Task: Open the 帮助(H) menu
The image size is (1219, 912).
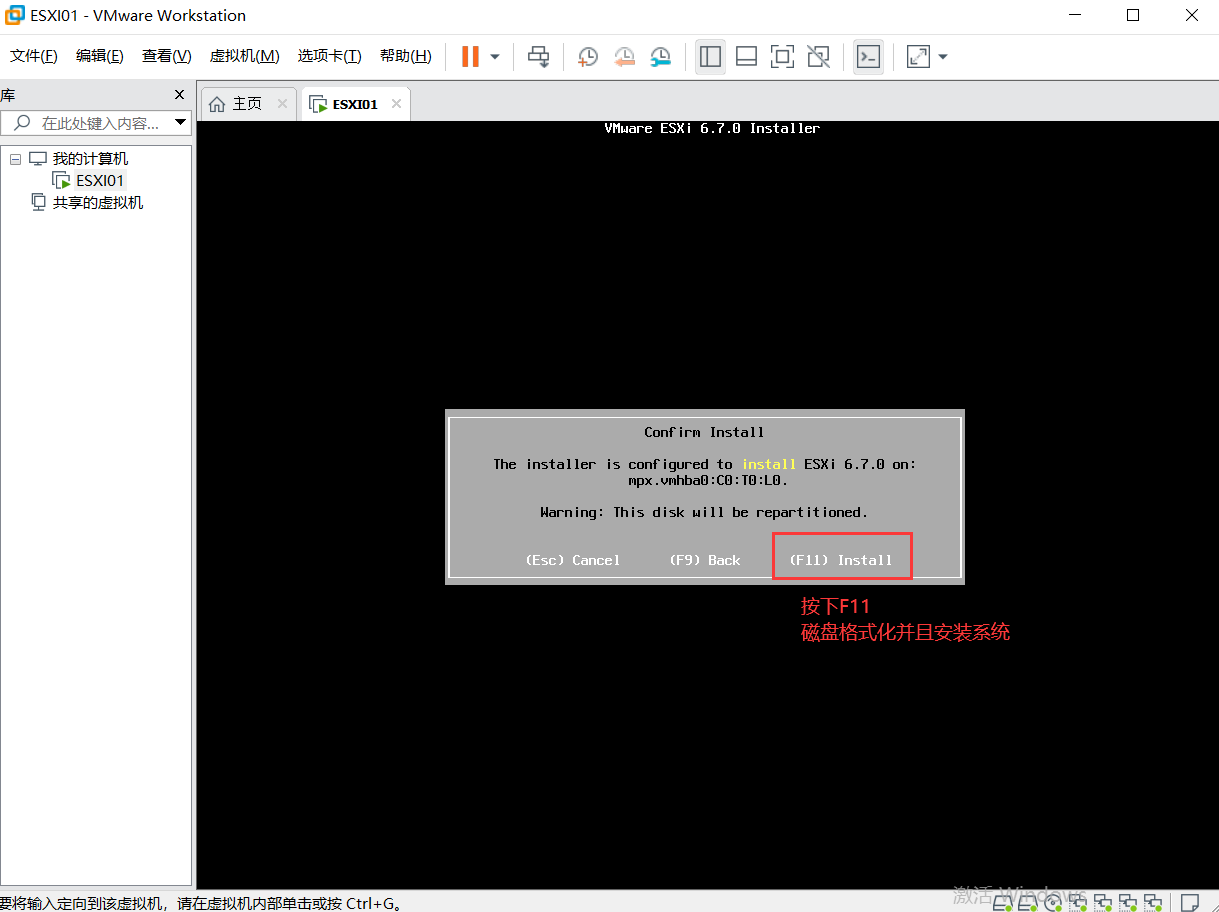Action: 405,56
